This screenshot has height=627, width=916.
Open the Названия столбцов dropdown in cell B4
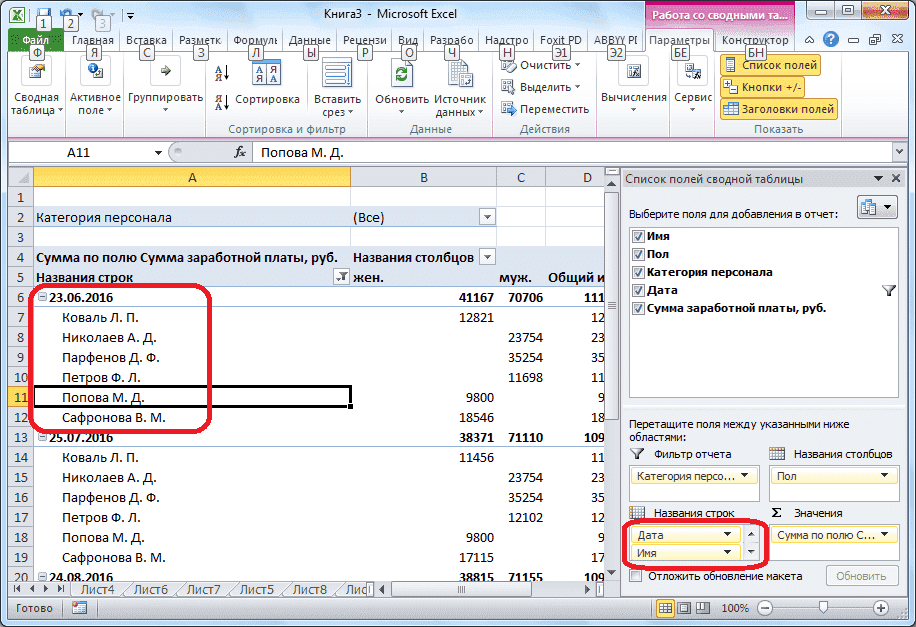(487, 257)
